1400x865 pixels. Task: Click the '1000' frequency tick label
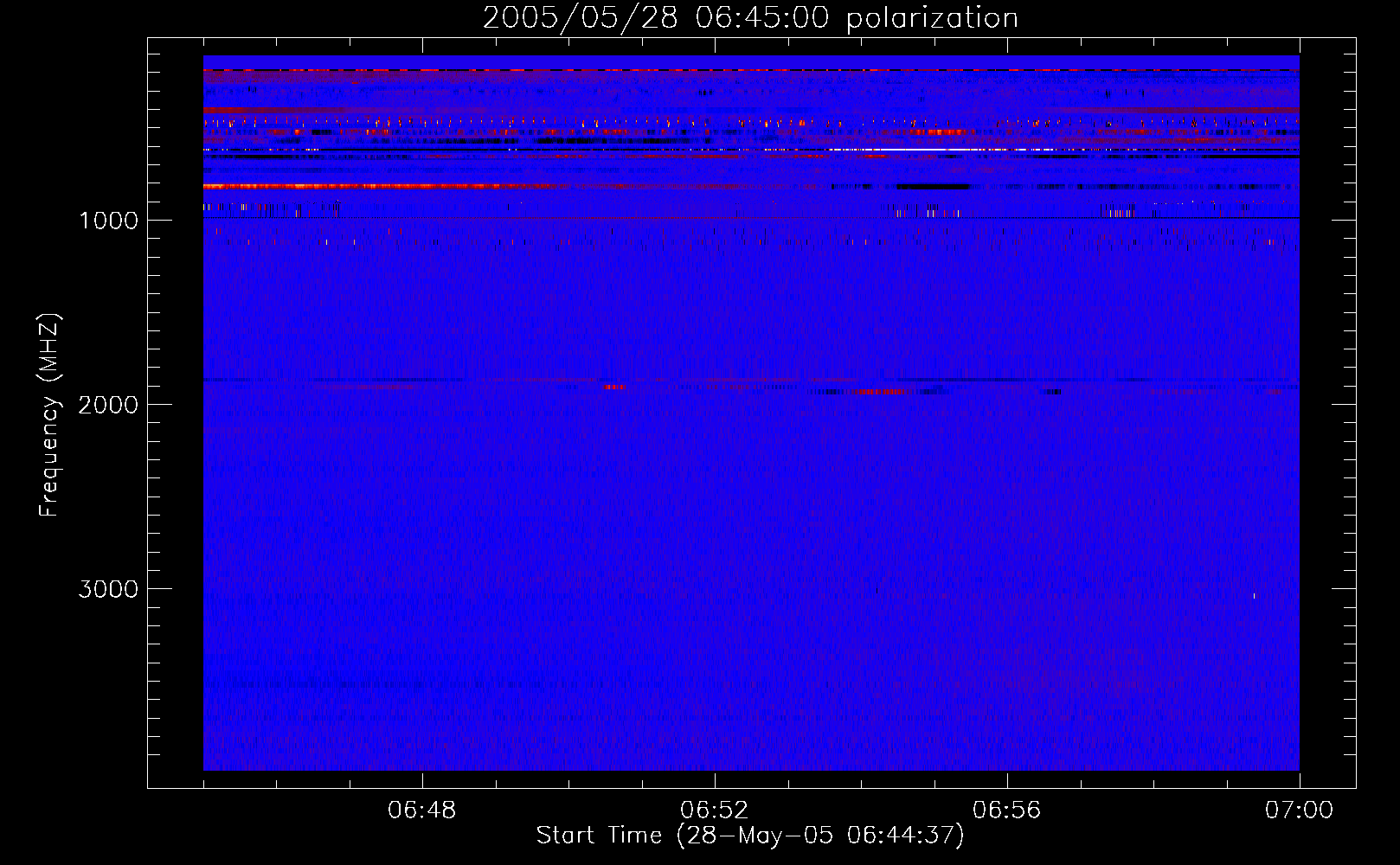click(x=108, y=221)
